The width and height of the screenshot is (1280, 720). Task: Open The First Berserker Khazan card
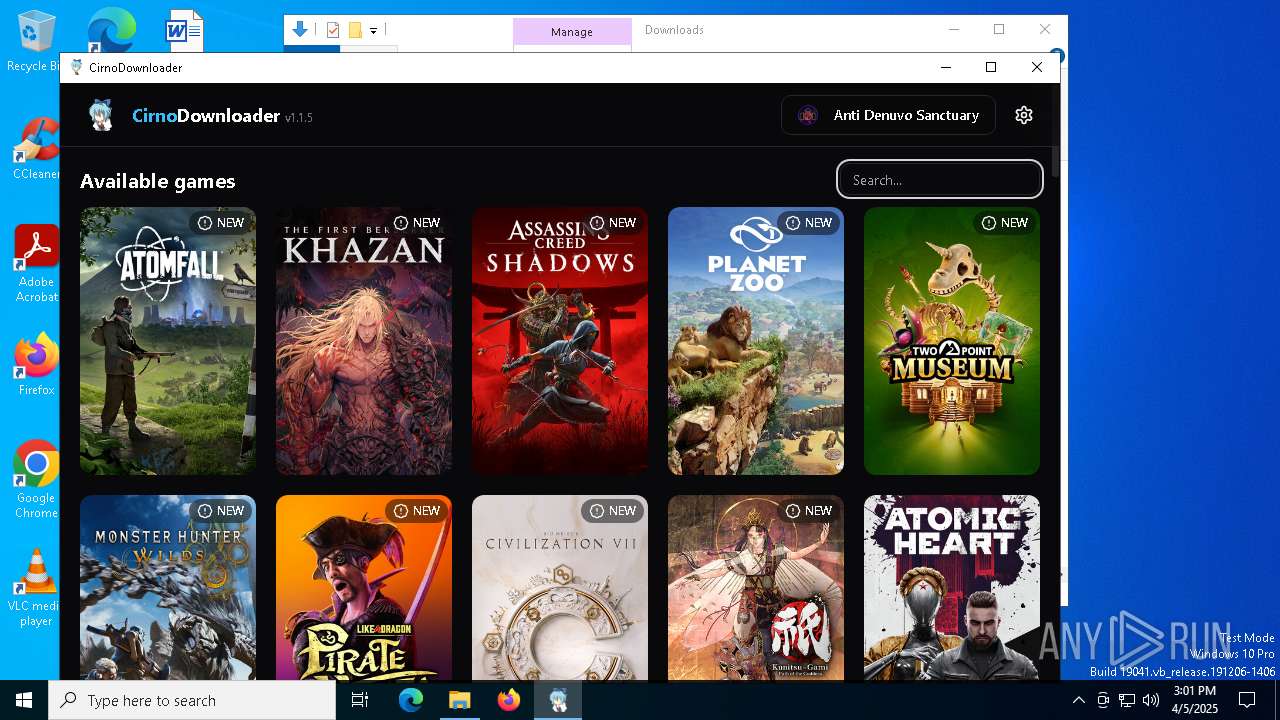tap(364, 341)
